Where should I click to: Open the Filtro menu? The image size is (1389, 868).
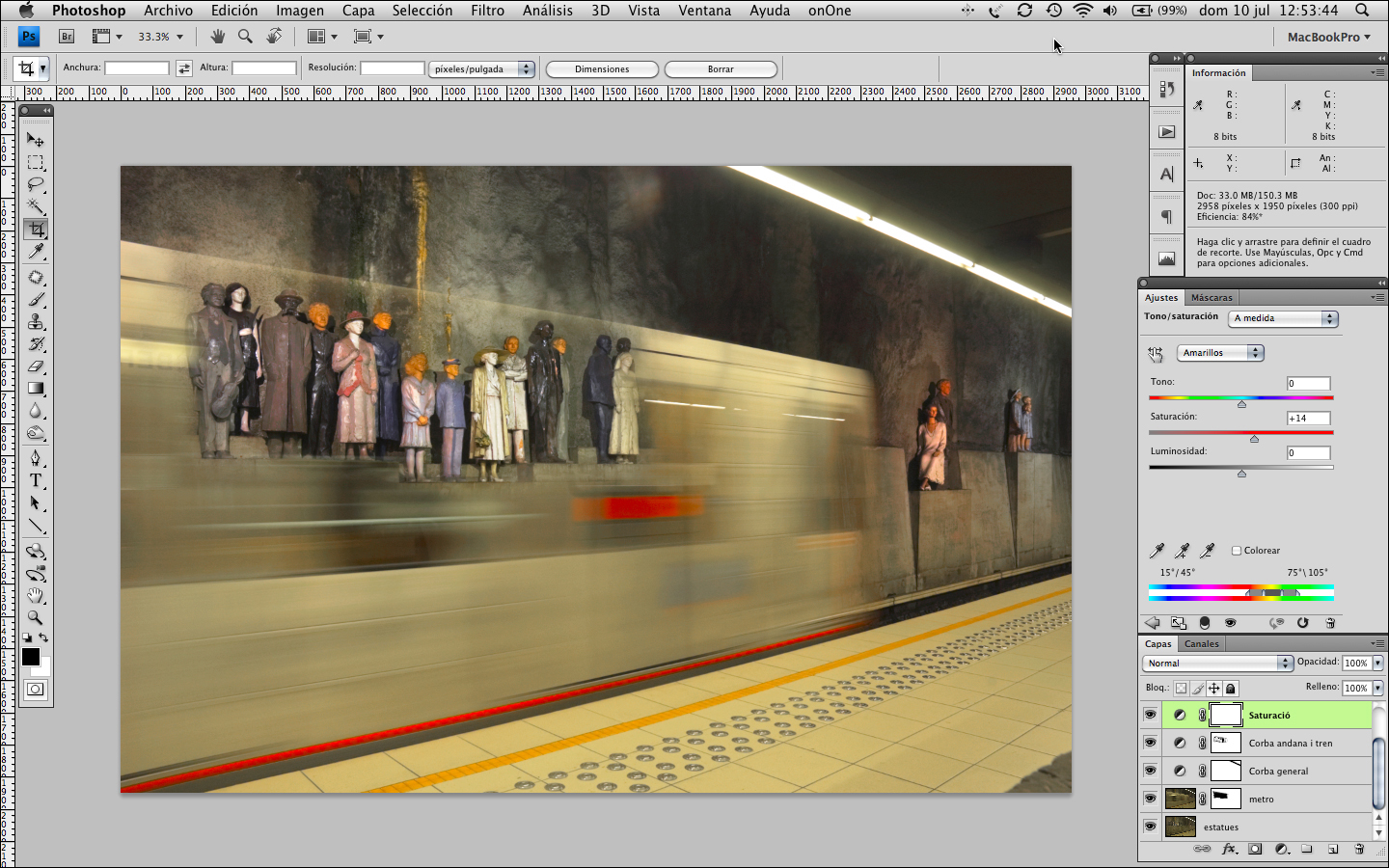pyautogui.click(x=487, y=11)
